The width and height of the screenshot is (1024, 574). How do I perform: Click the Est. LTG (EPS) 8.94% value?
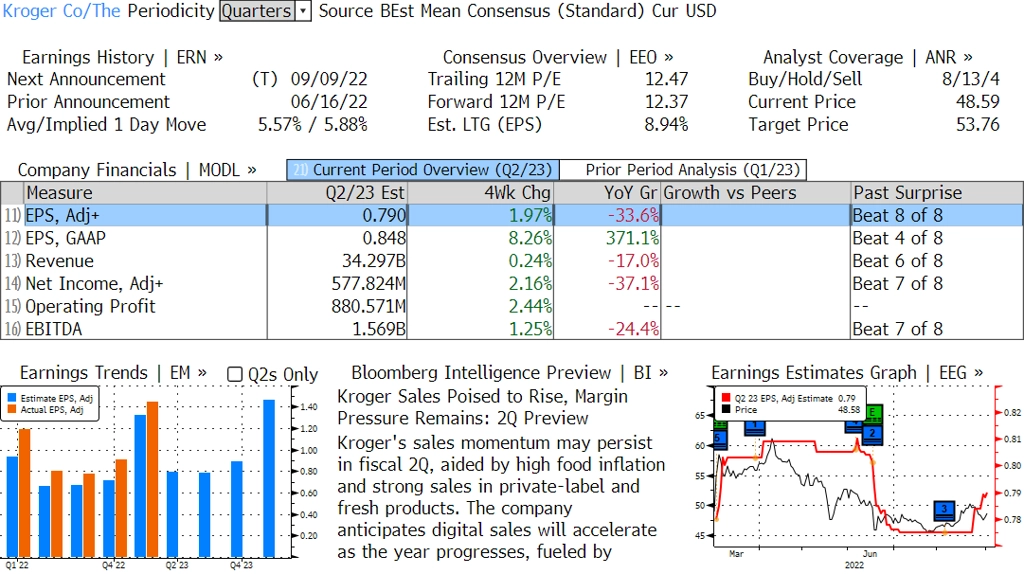666,125
